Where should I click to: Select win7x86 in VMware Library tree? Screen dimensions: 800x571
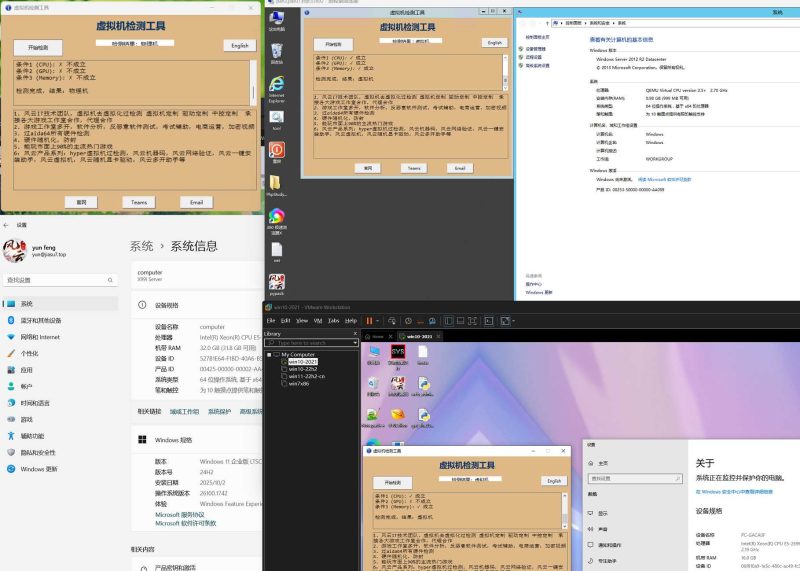[298, 383]
